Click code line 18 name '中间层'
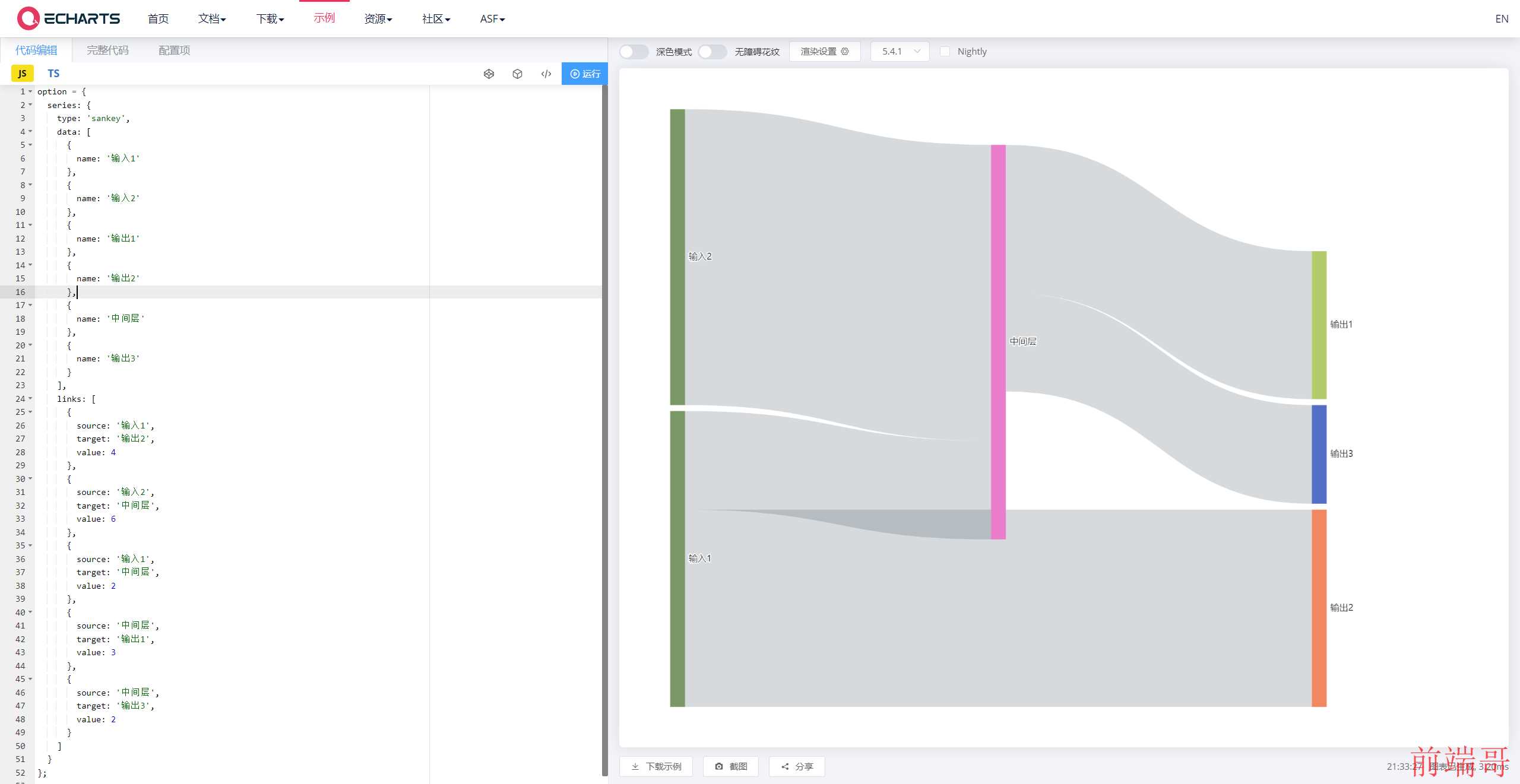 [110, 319]
